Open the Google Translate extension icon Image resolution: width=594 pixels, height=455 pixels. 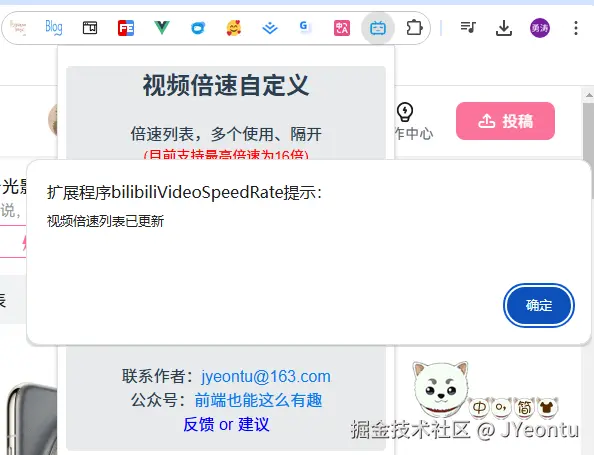(x=305, y=27)
